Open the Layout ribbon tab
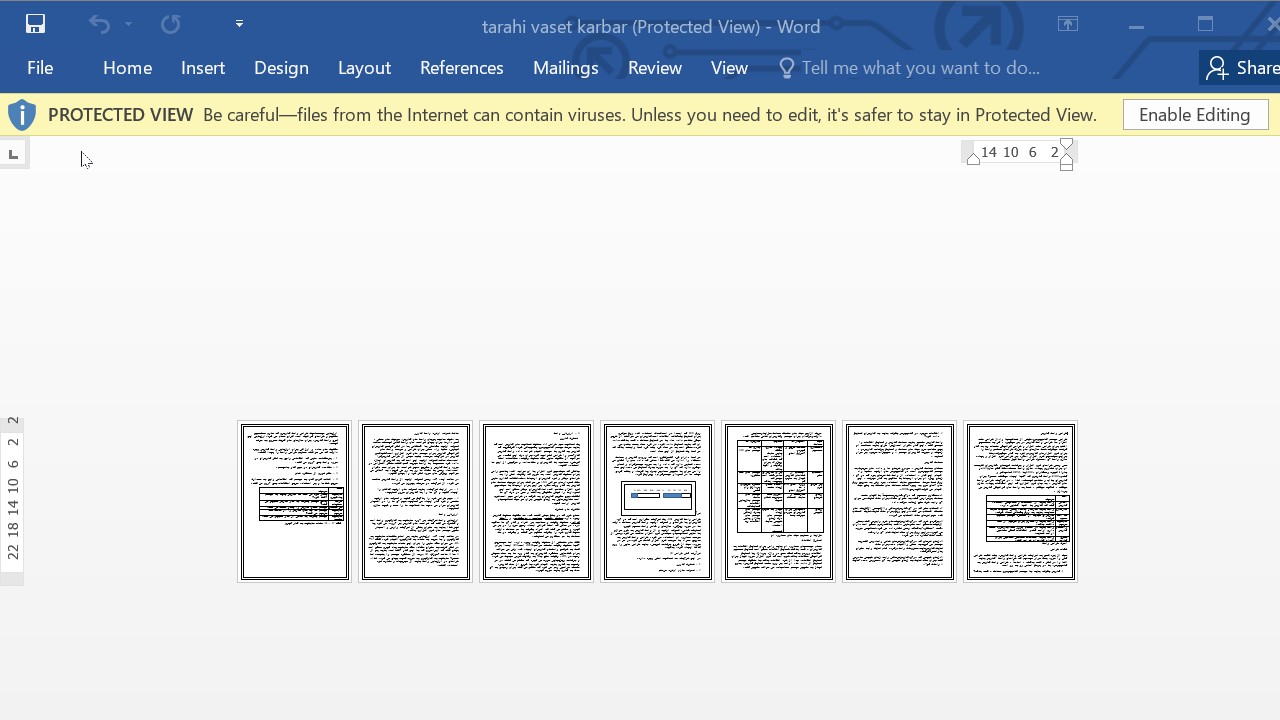 pyautogui.click(x=364, y=68)
